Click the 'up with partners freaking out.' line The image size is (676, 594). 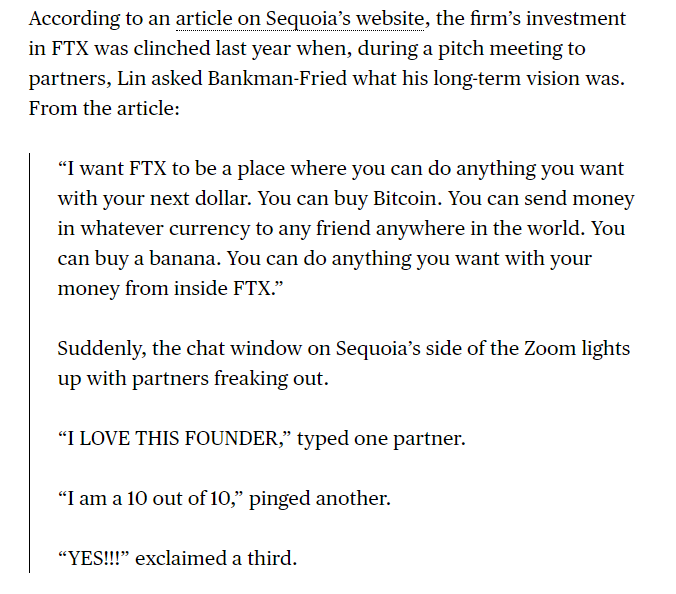(x=193, y=379)
